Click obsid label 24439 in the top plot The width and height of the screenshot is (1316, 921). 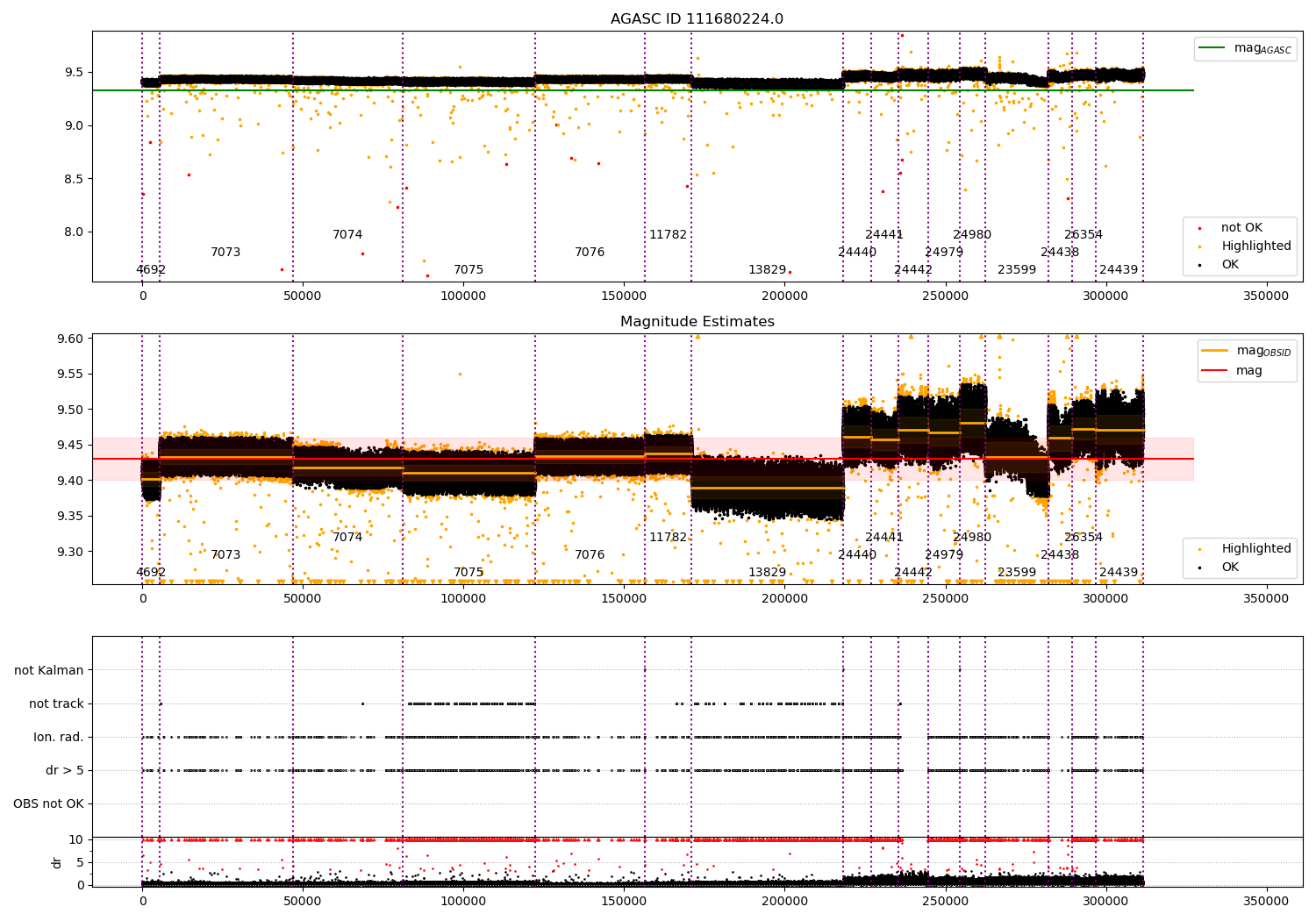(x=1119, y=270)
